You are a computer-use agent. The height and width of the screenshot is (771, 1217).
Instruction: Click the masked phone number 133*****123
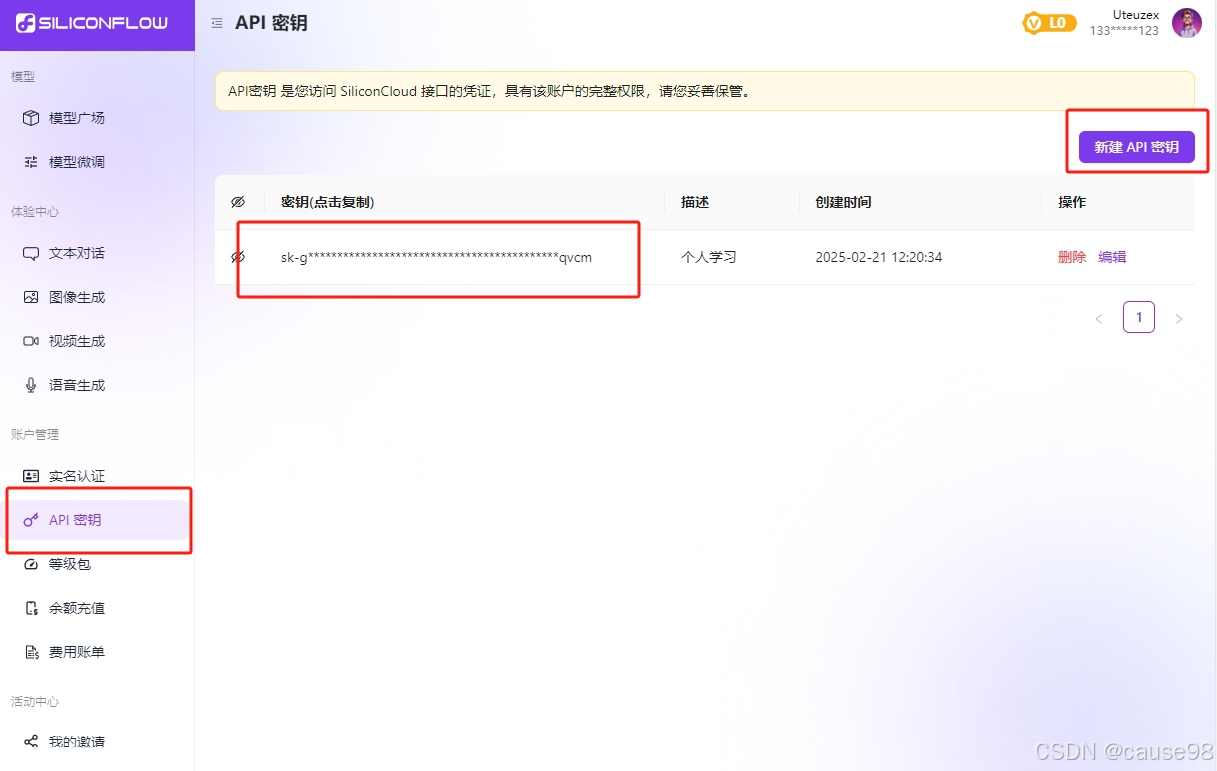pos(1124,31)
